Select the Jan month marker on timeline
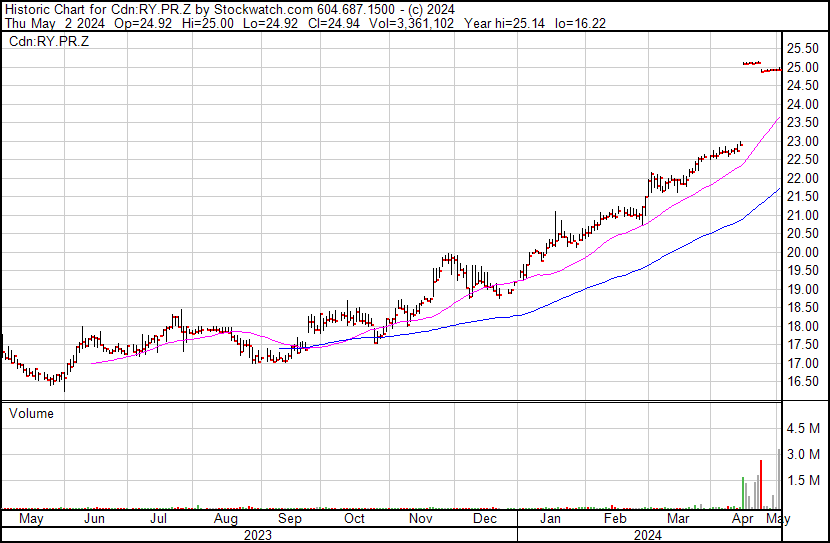 pyautogui.click(x=550, y=519)
